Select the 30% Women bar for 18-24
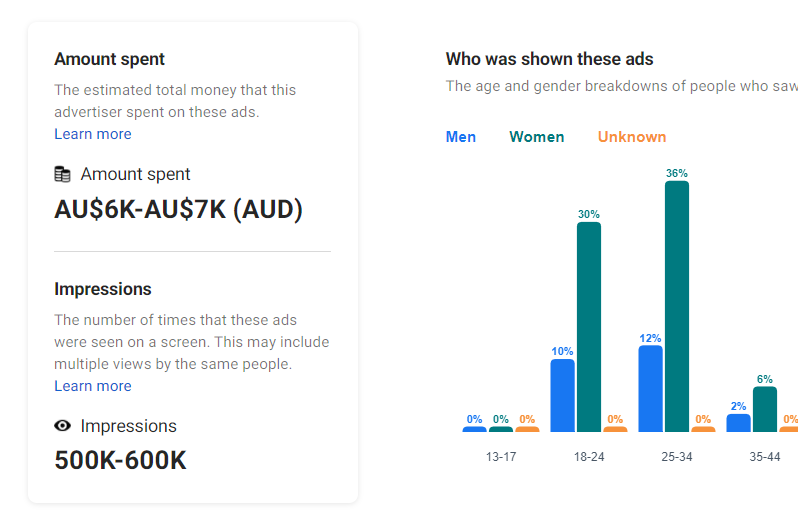Screen dimensions: 798x532 click(589, 327)
